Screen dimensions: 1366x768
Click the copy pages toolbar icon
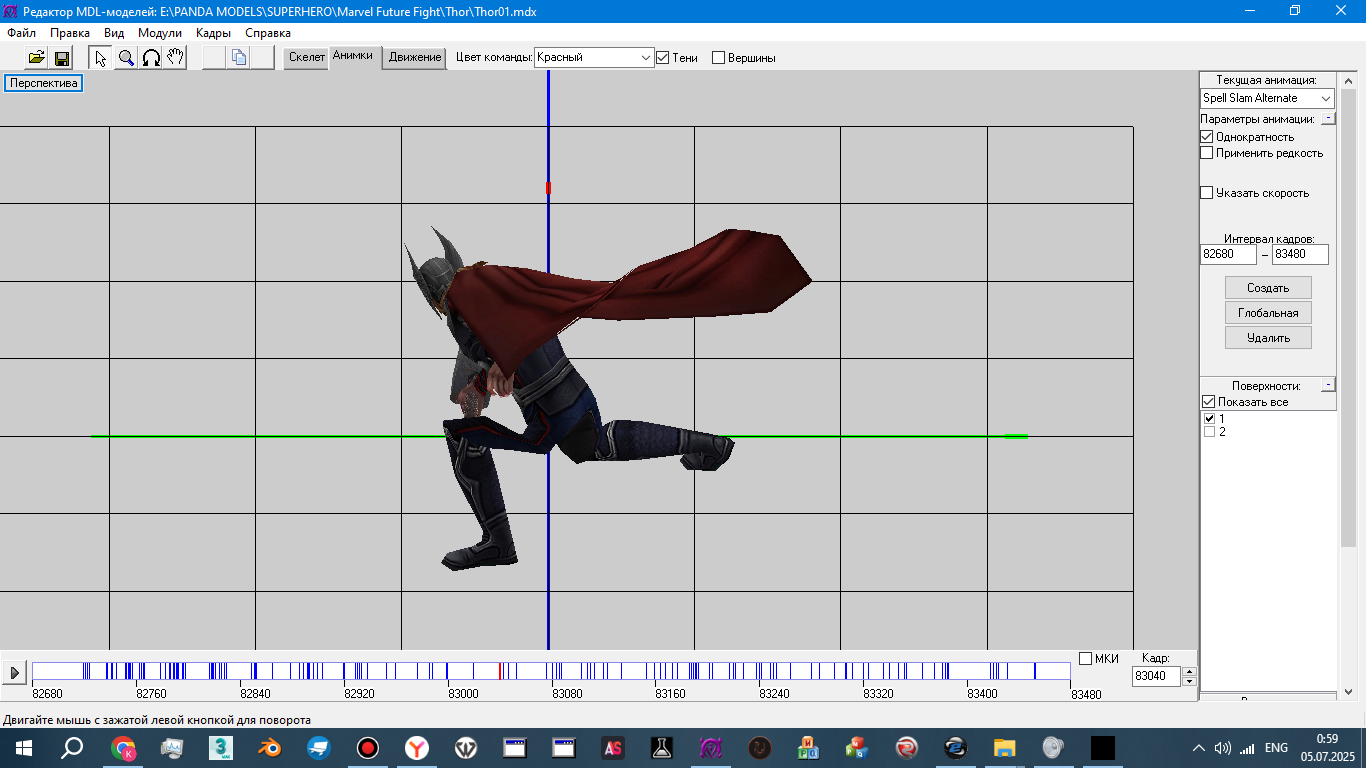239,58
